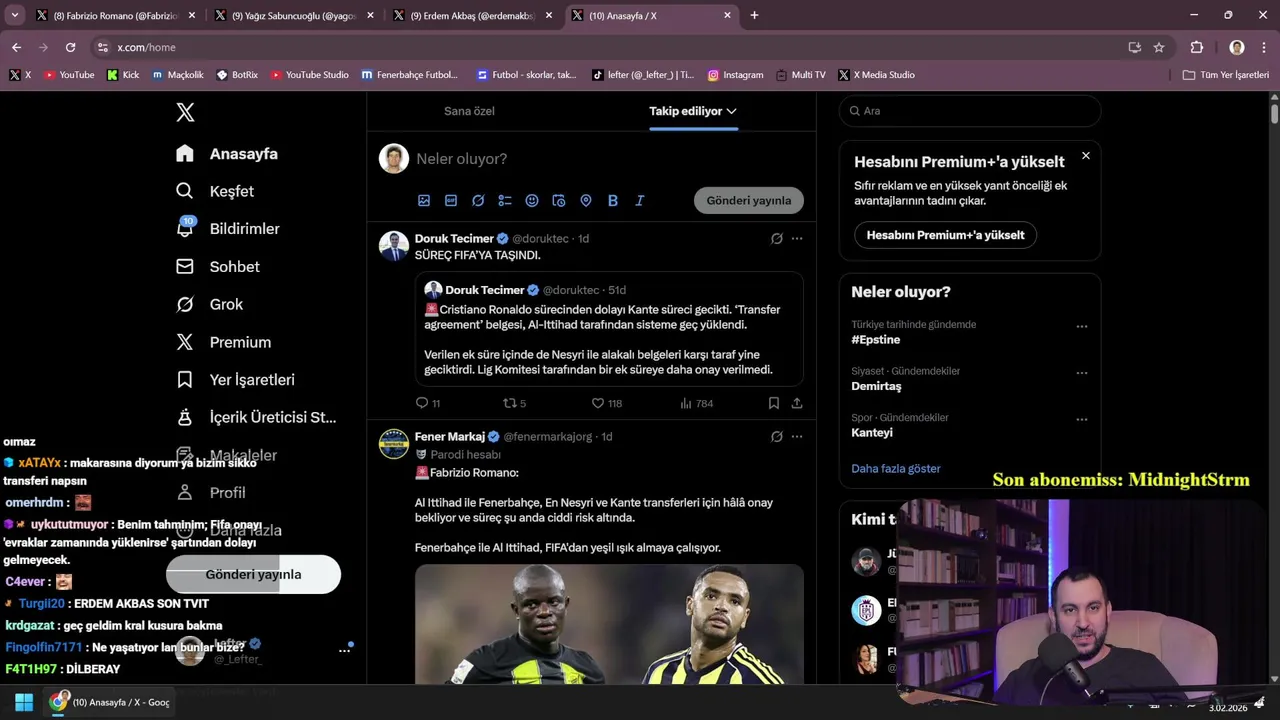Open the Anasayfa home icon in sidebar

pyautogui.click(x=185, y=153)
